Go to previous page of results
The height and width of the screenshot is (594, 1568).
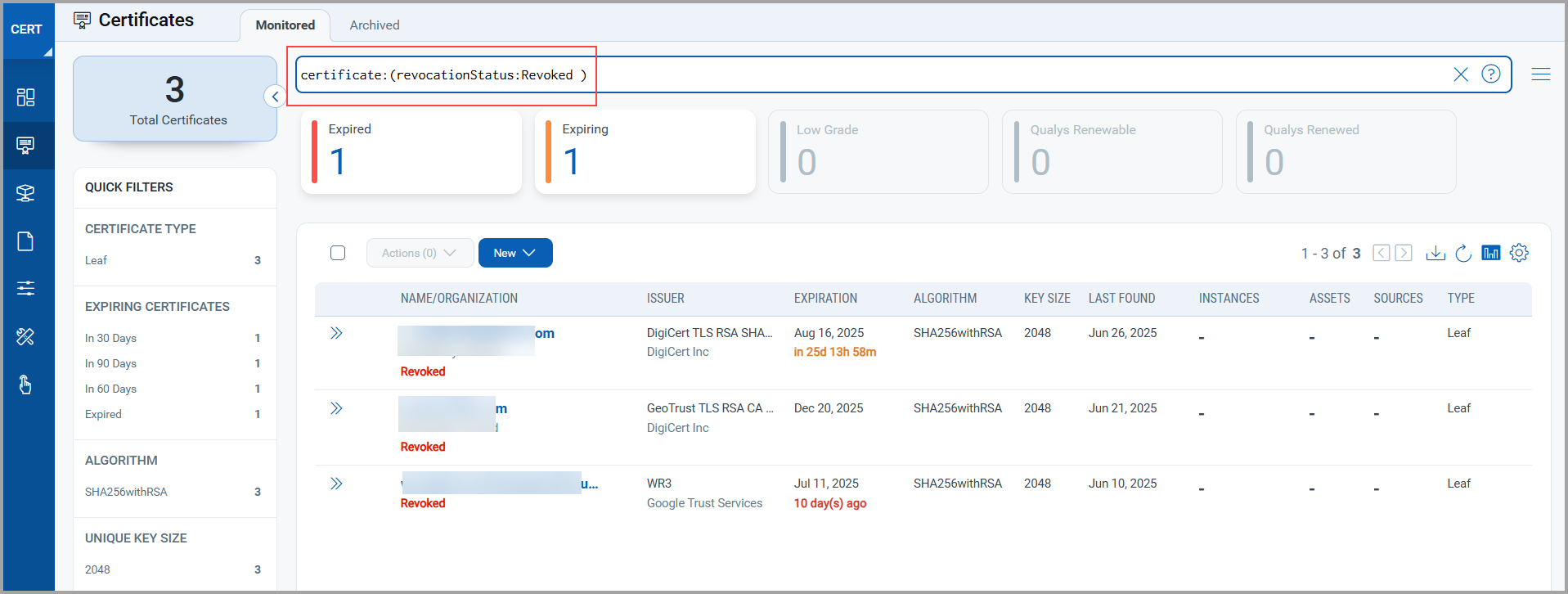coord(1382,253)
